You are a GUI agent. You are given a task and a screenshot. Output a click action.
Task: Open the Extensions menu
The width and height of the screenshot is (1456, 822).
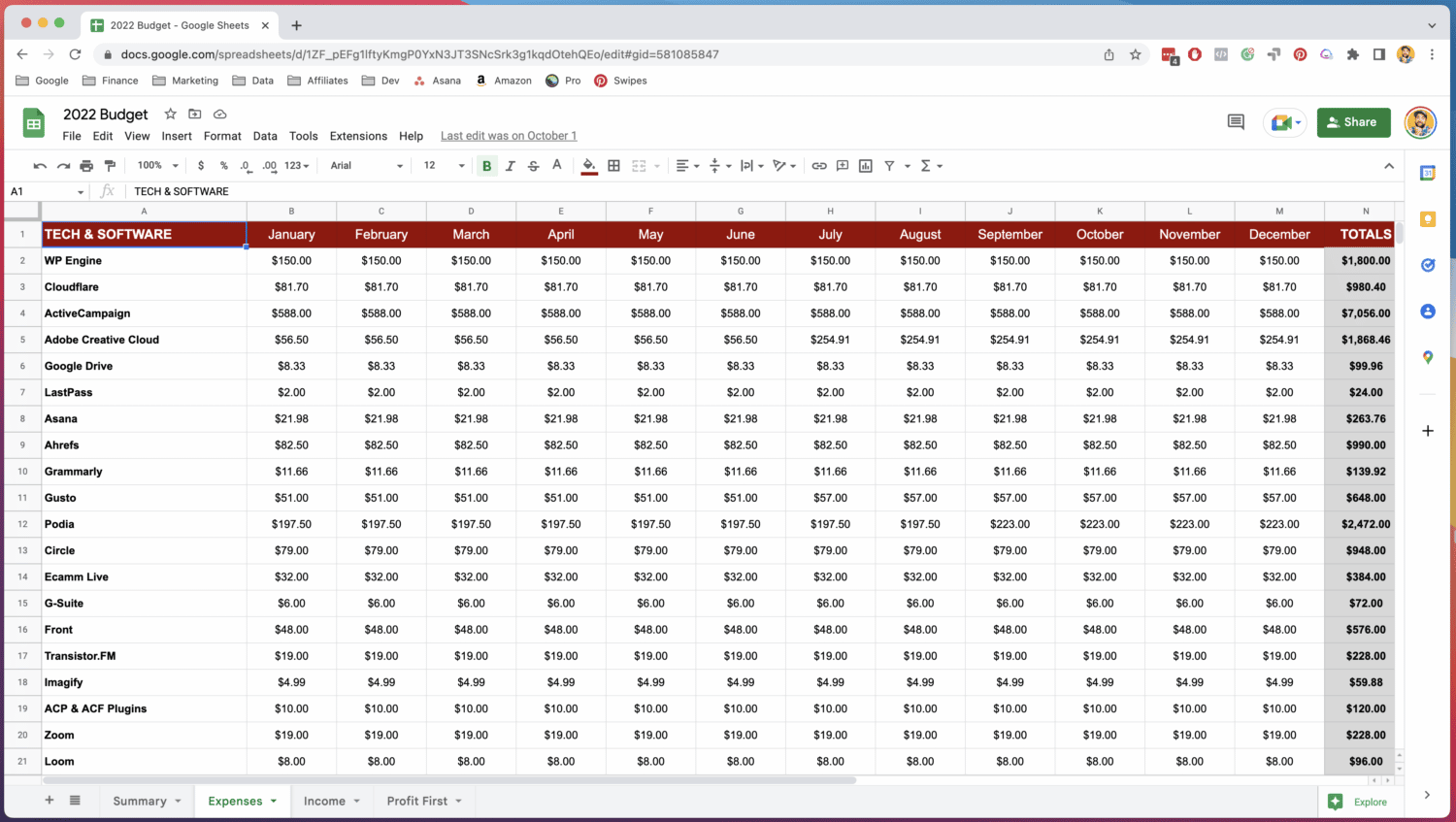(x=358, y=136)
